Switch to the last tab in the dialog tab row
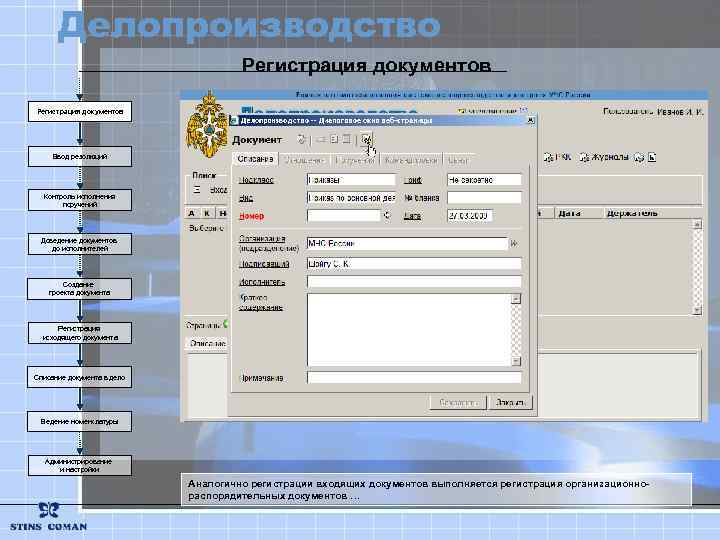 458,160
